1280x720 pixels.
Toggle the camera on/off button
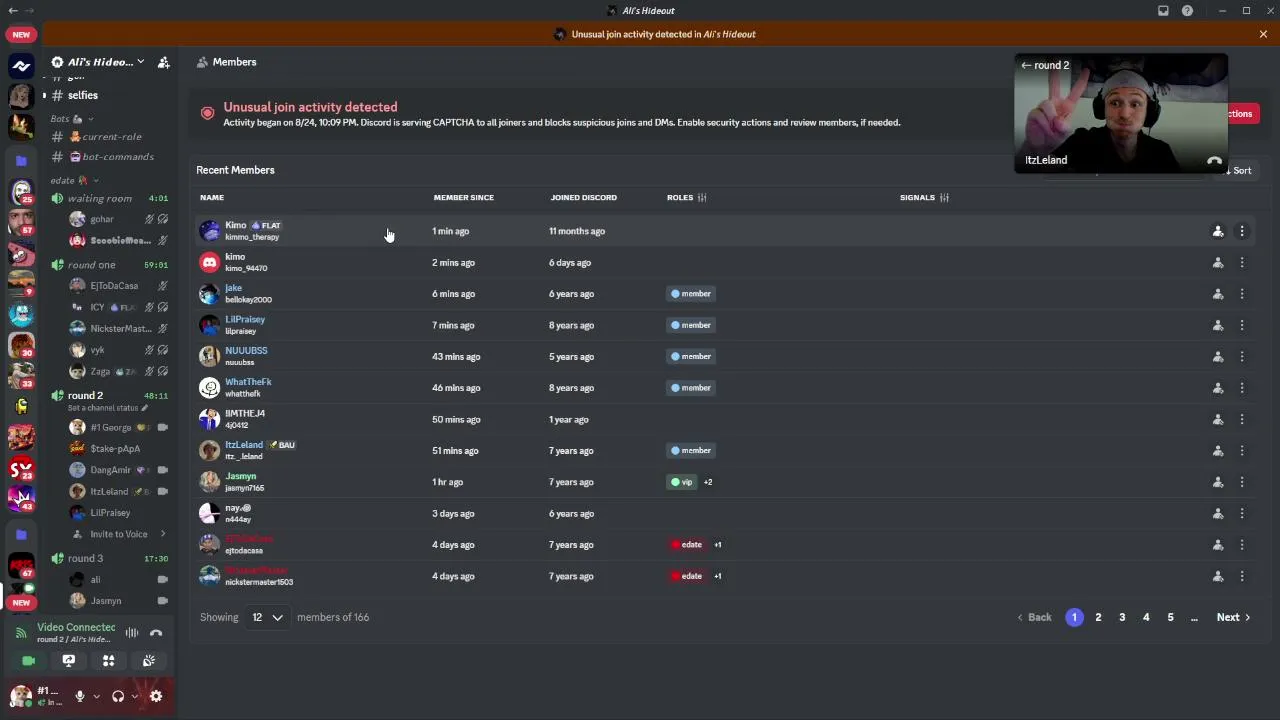tap(28, 661)
